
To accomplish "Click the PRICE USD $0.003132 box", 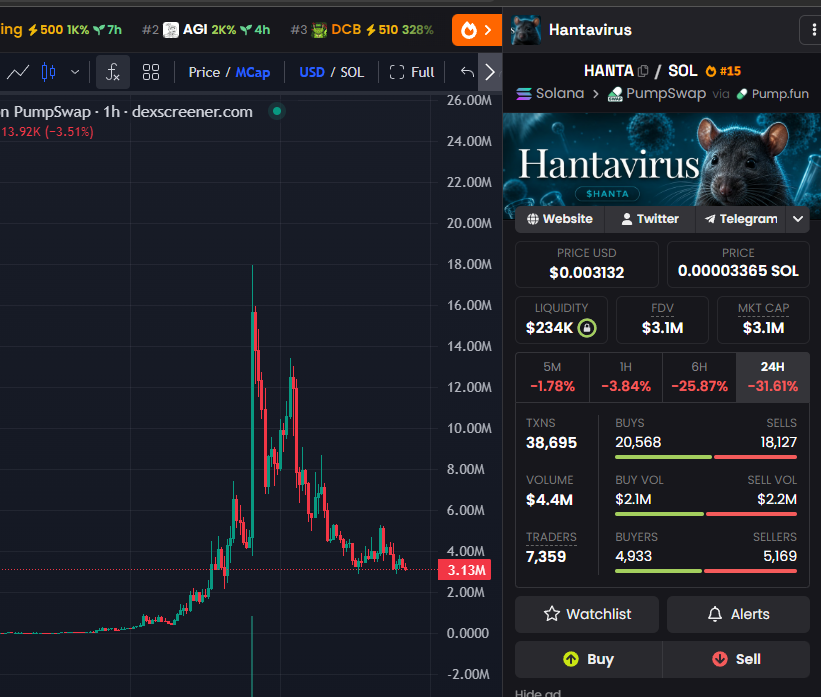I will [x=586, y=264].
